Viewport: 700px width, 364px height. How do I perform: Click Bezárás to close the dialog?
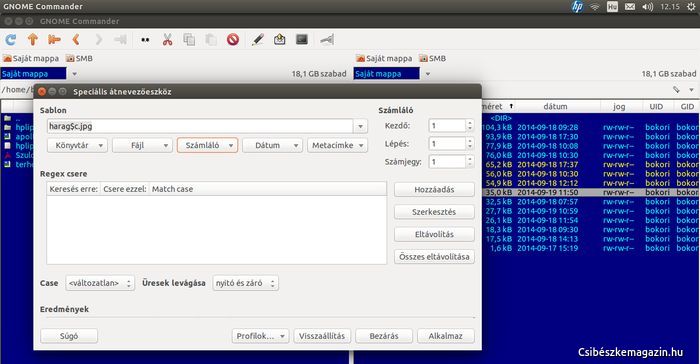[x=384, y=336]
